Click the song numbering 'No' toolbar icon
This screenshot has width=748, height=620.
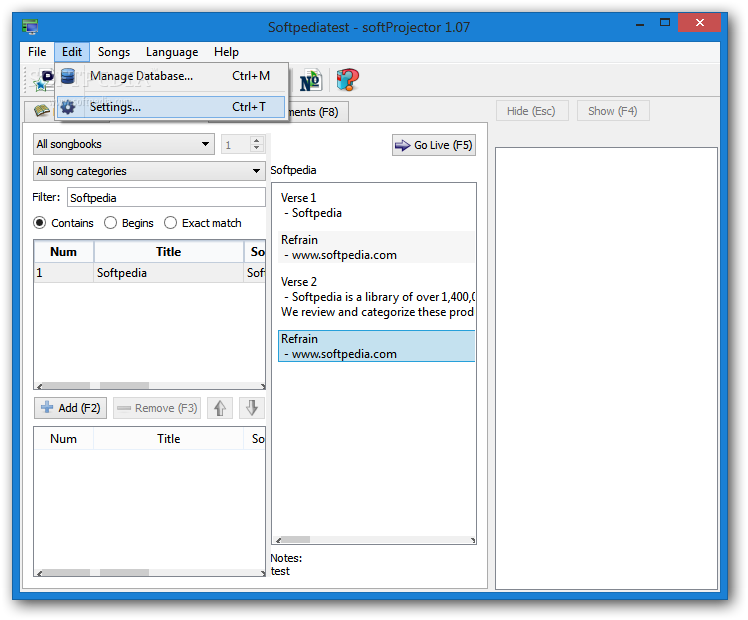311,81
